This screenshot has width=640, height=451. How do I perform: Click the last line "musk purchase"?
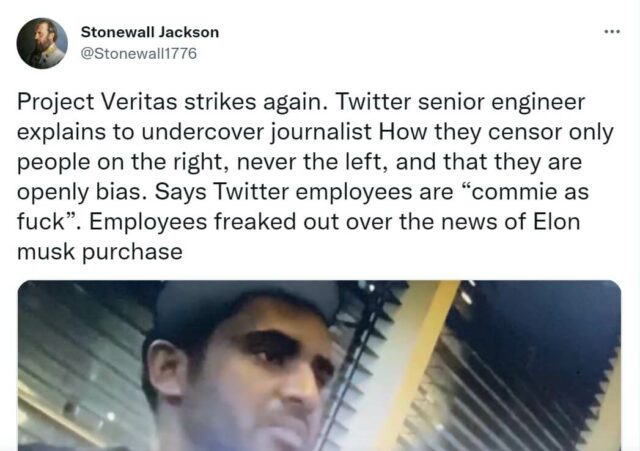tap(100, 252)
